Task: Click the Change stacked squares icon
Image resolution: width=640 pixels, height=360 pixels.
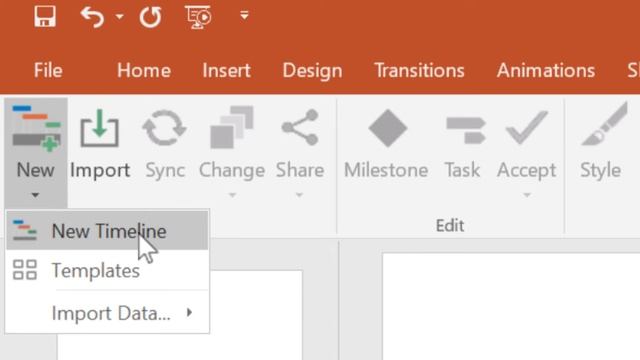Action: pyautogui.click(x=232, y=127)
